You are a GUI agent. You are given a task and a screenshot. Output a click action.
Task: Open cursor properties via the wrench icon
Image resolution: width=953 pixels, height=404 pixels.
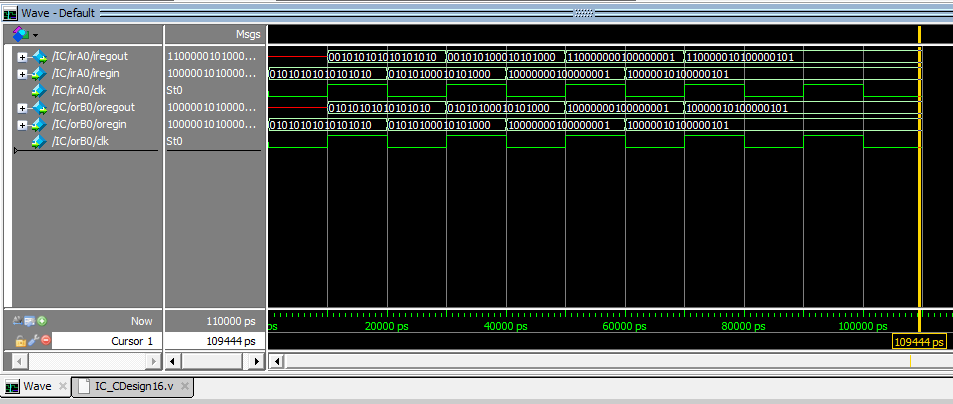[x=32, y=341]
